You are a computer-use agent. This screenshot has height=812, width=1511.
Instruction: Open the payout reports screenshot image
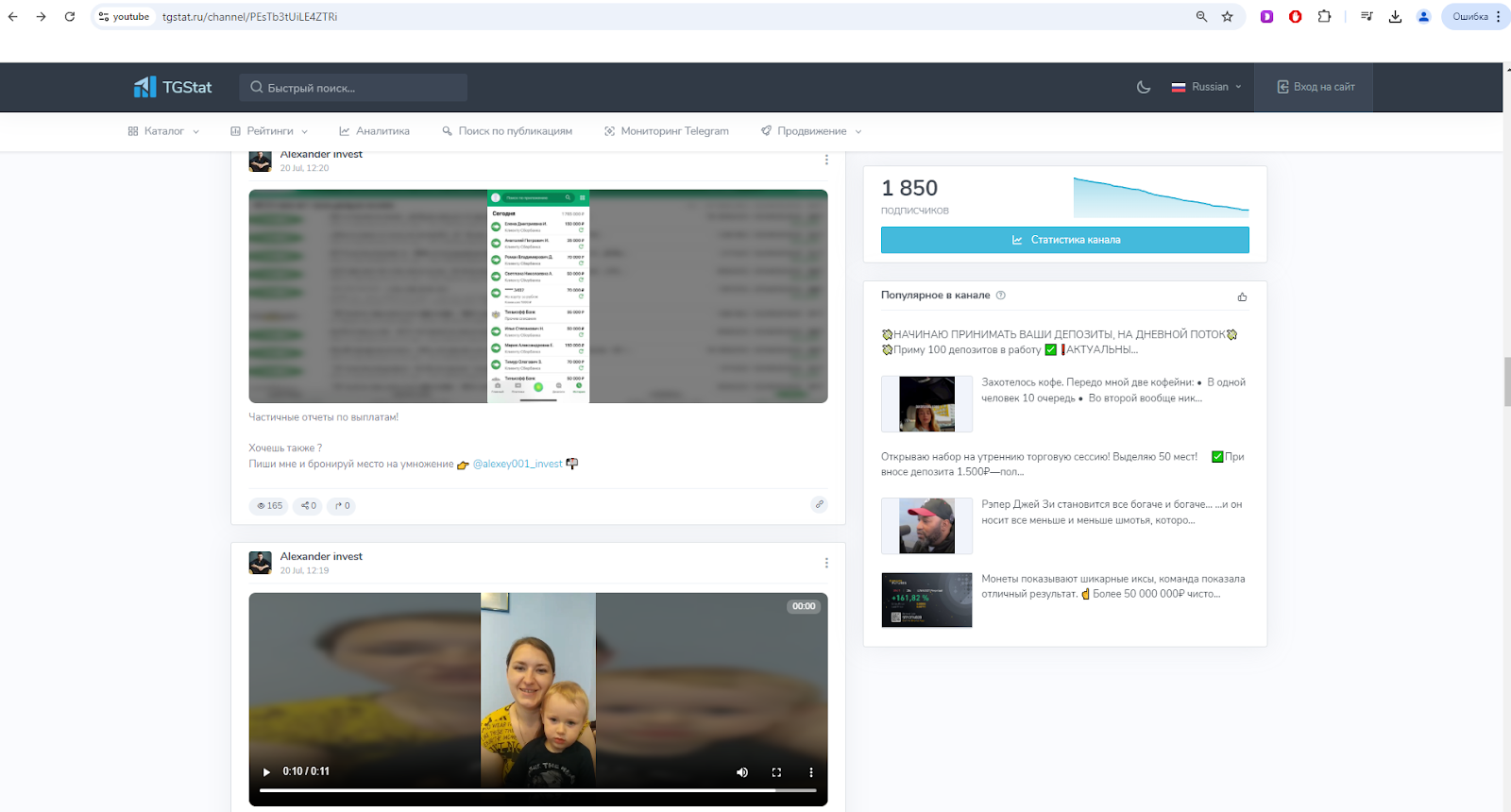pyautogui.click(x=538, y=296)
